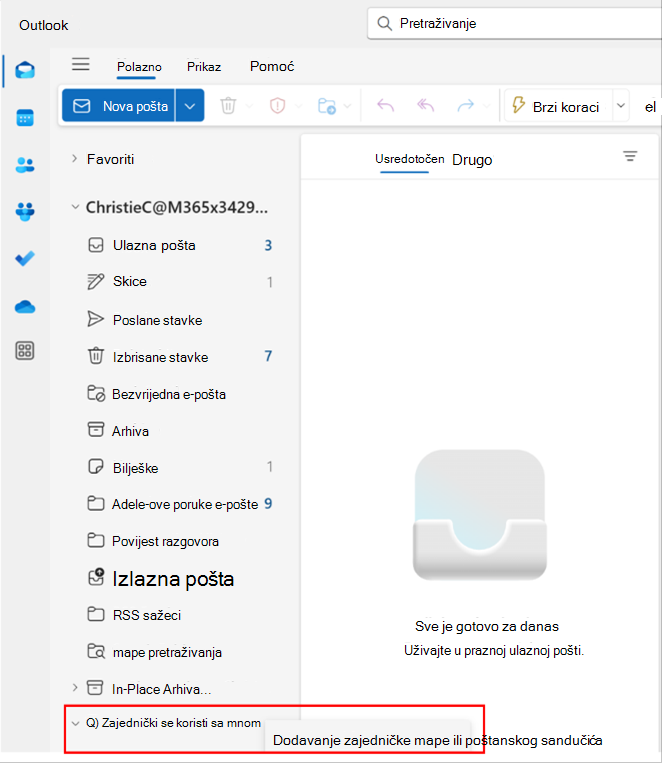Viewport: 662px width, 763px height.
Task: Collapse the Zajednički se koristi sa mnom section
Action: point(75,723)
